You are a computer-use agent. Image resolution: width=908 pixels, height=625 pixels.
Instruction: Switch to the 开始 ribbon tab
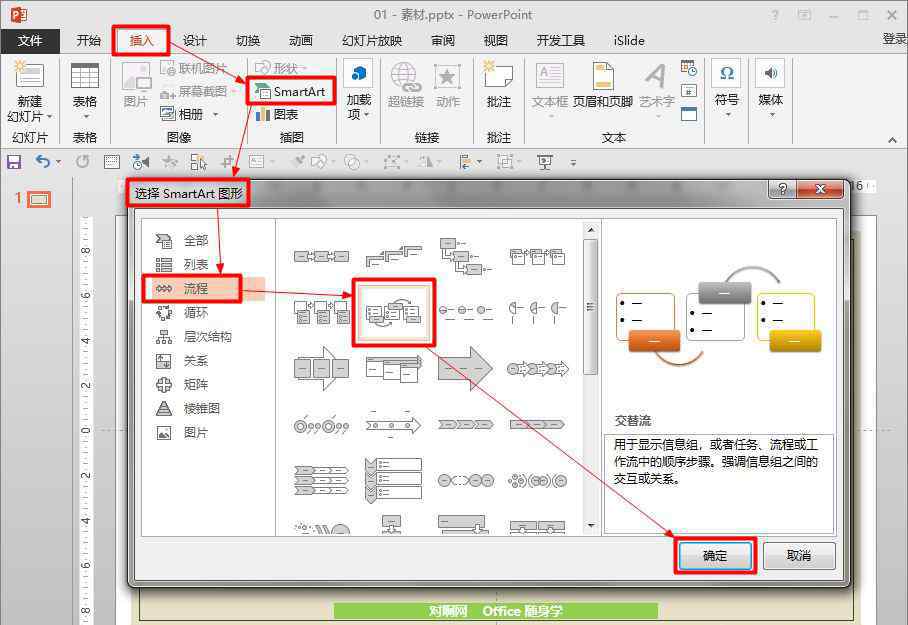[x=88, y=41]
